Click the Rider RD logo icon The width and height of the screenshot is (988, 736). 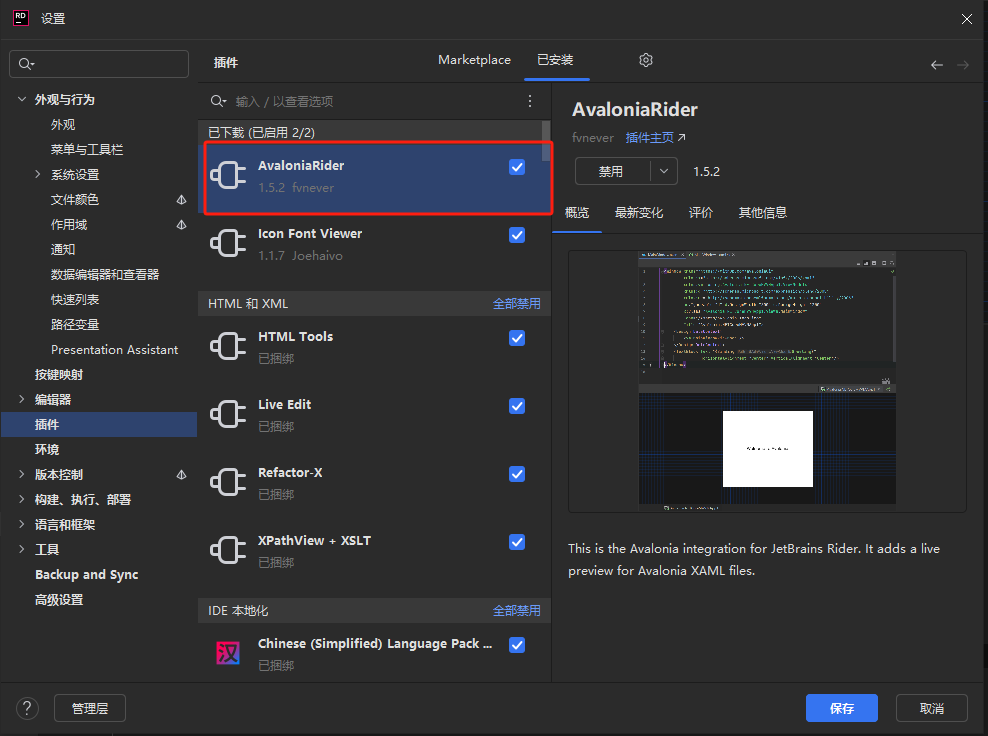[x=21, y=18]
